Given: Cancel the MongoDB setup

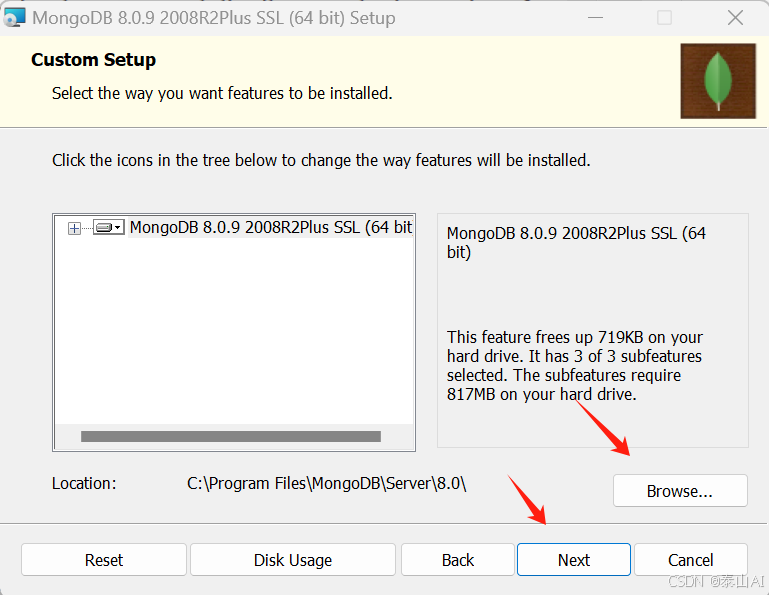Looking at the screenshot, I should (x=691, y=560).
